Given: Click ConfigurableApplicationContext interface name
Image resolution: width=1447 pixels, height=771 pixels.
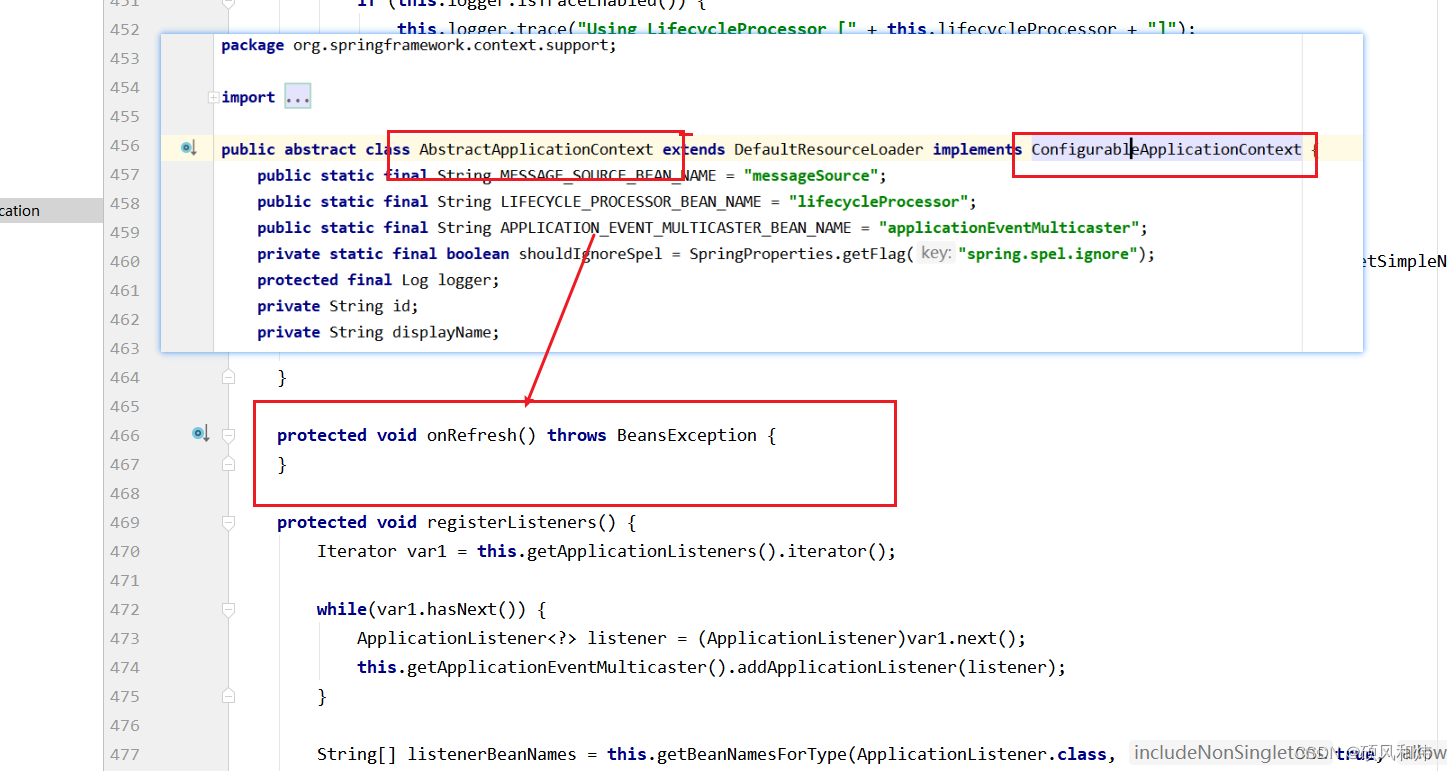Looking at the screenshot, I should click(x=1166, y=149).
